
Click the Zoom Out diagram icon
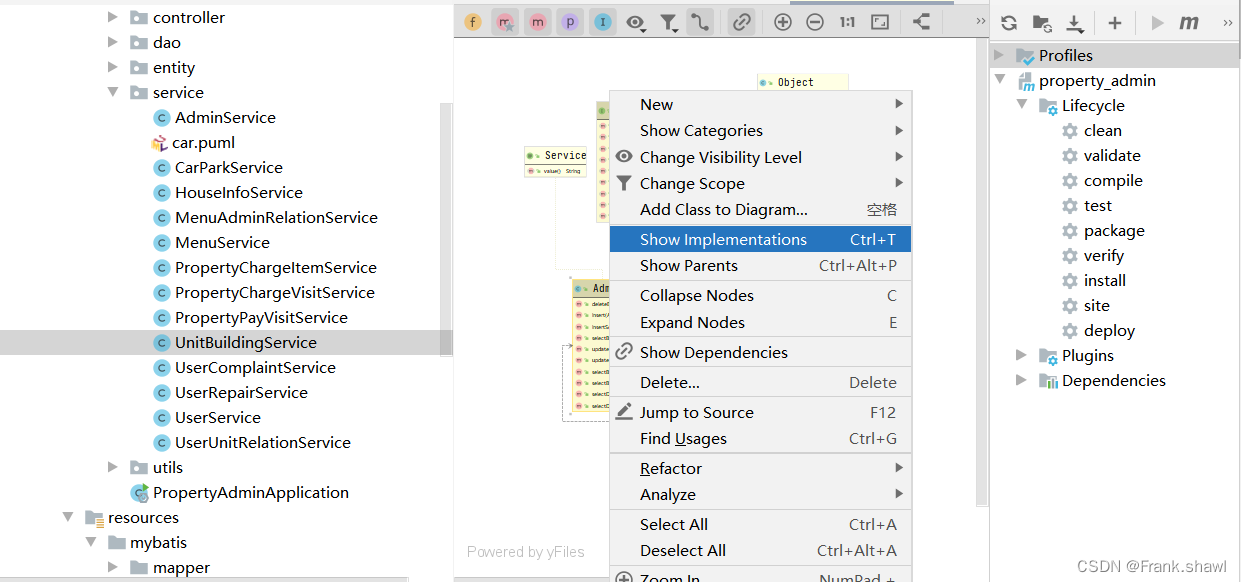point(815,22)
